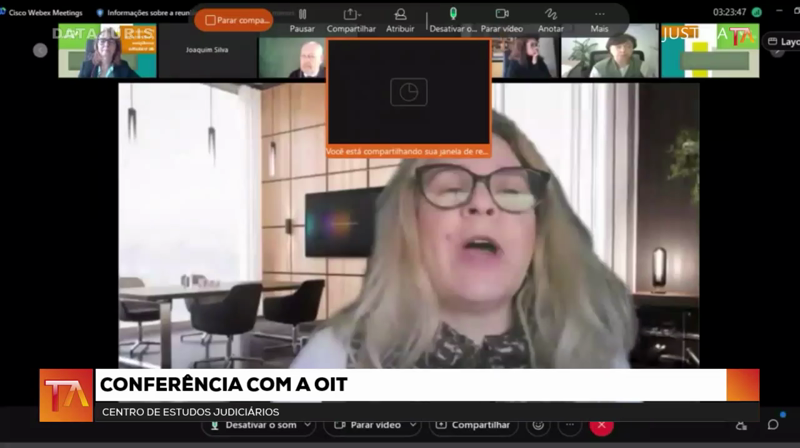Open the Compartilhar icon in top toolbar
The height and width of the screenshot is (448, 800).
click(x=351, y=15)
